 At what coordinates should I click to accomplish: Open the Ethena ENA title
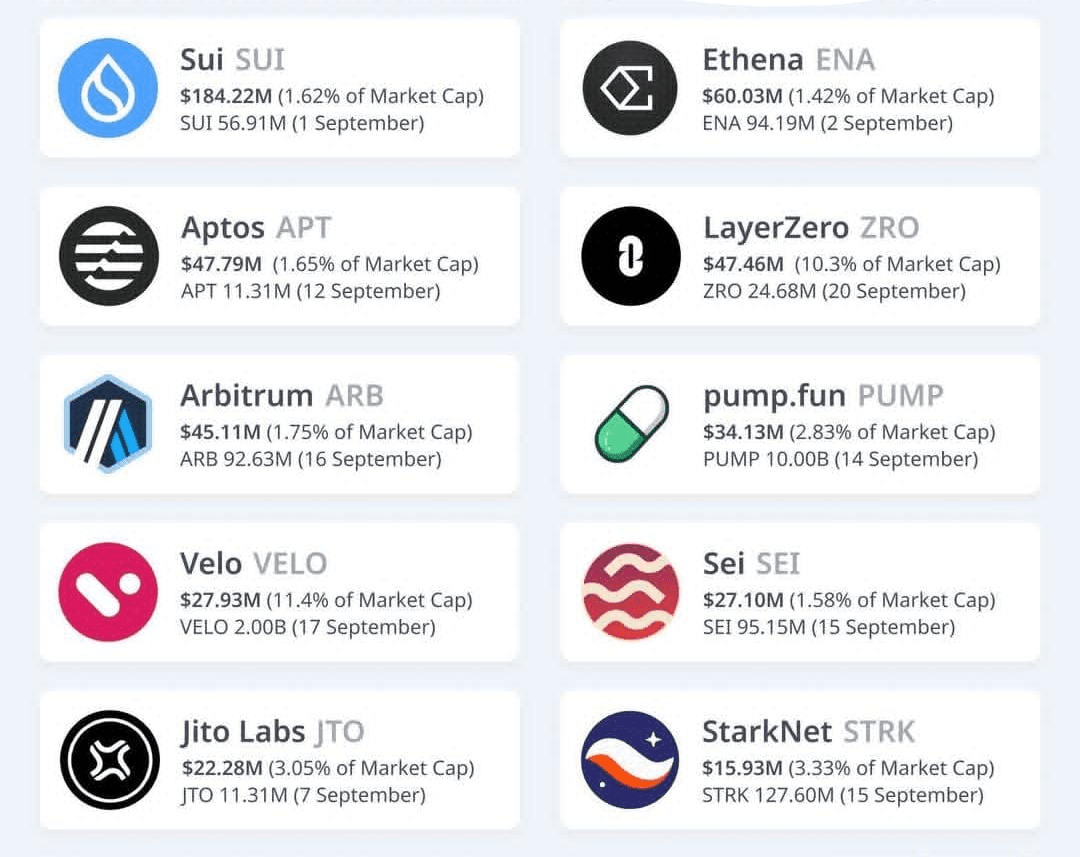[x=788, y=60]
